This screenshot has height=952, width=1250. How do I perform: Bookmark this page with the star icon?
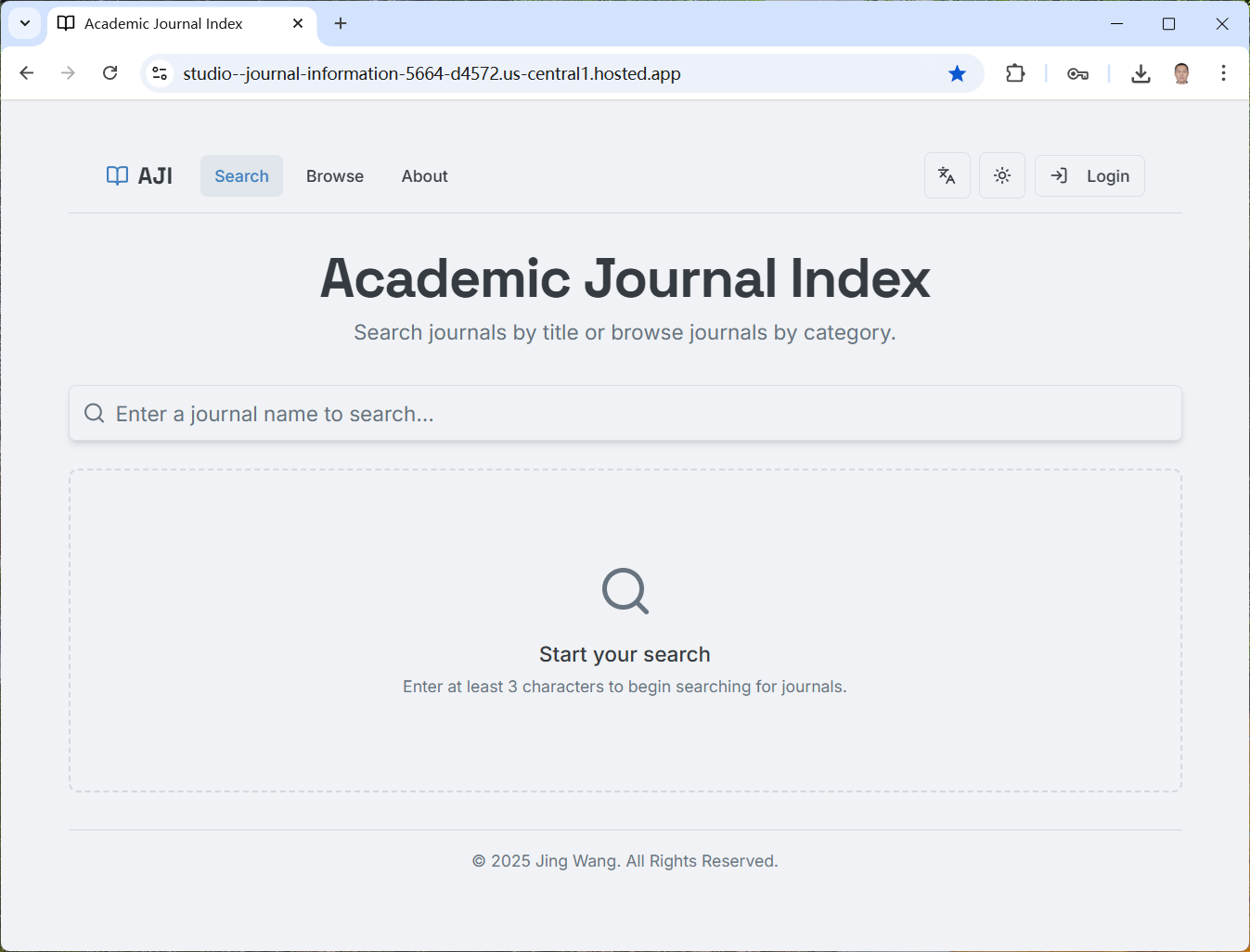tap(957, 73)
